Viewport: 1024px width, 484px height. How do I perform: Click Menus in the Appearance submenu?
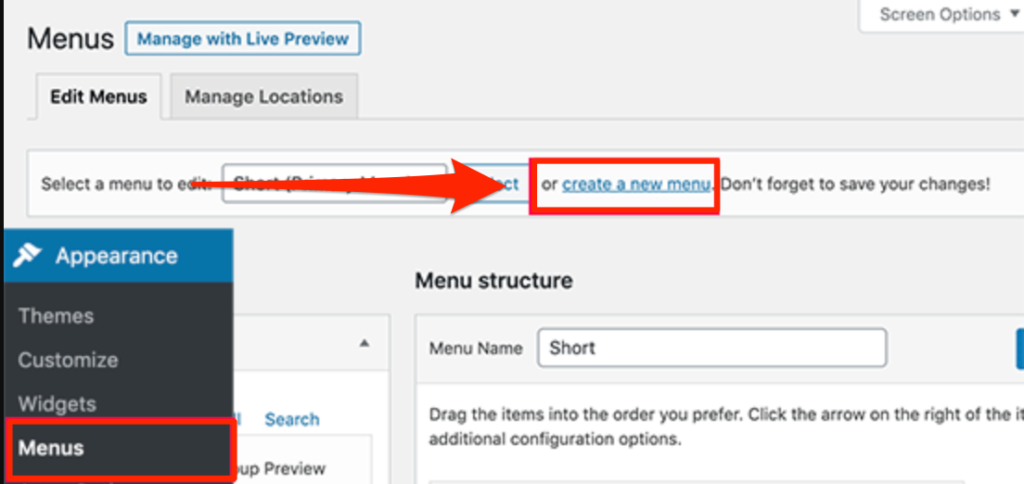click(x=51, y=448)
